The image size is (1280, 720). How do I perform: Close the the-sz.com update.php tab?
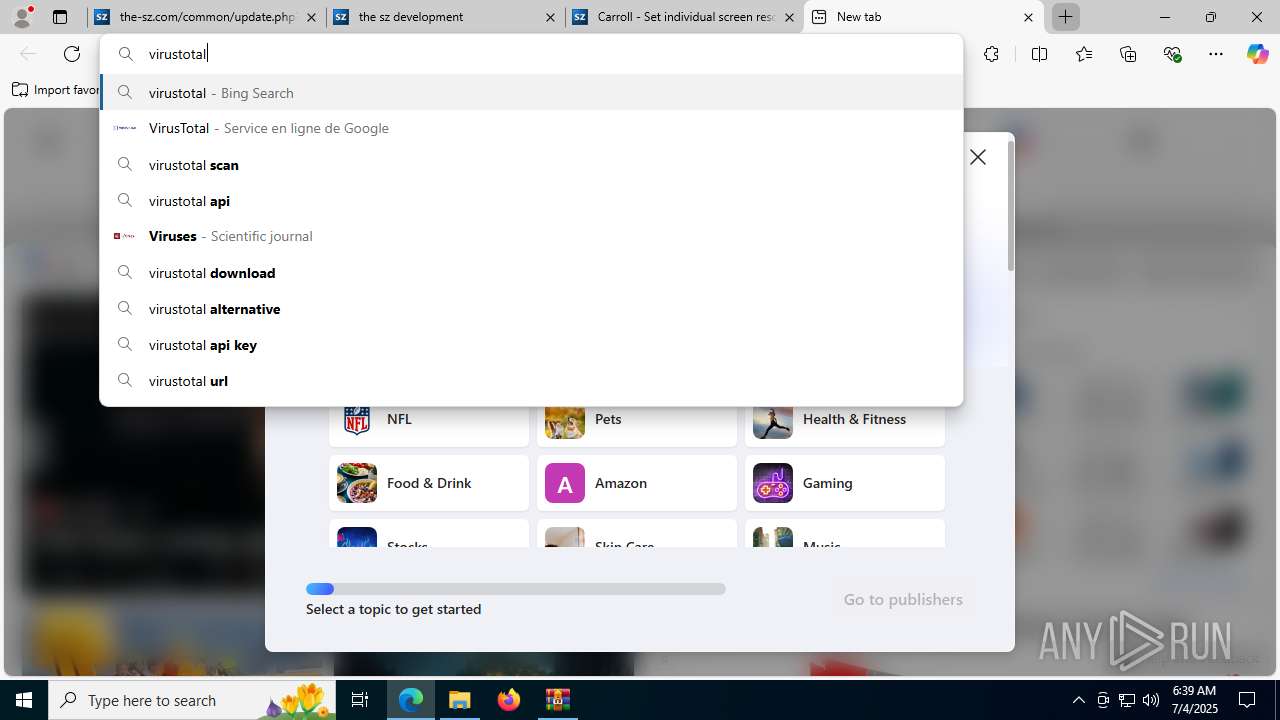[x=311, y=17]
